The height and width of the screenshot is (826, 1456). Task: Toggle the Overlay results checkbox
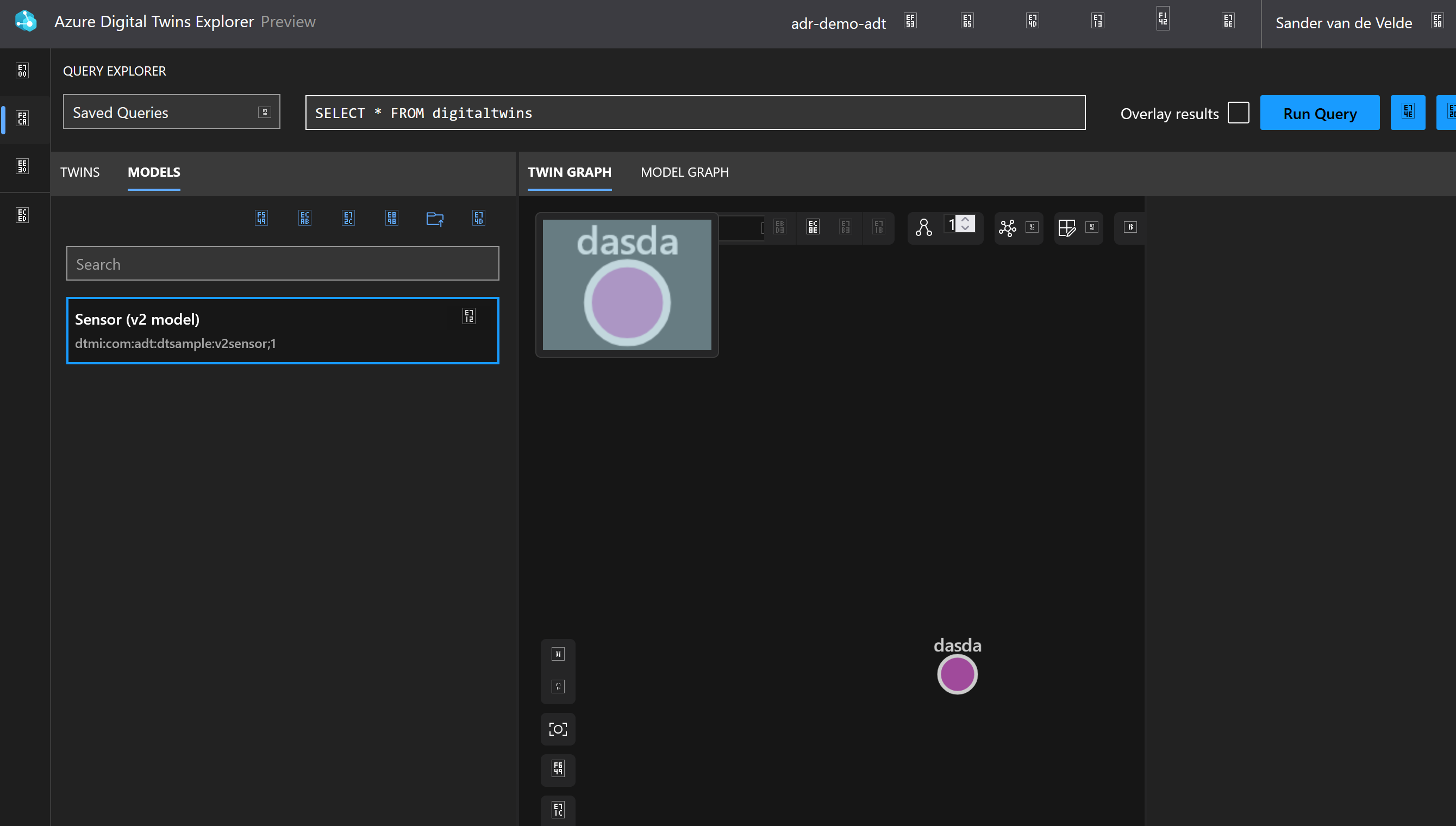1238,113
